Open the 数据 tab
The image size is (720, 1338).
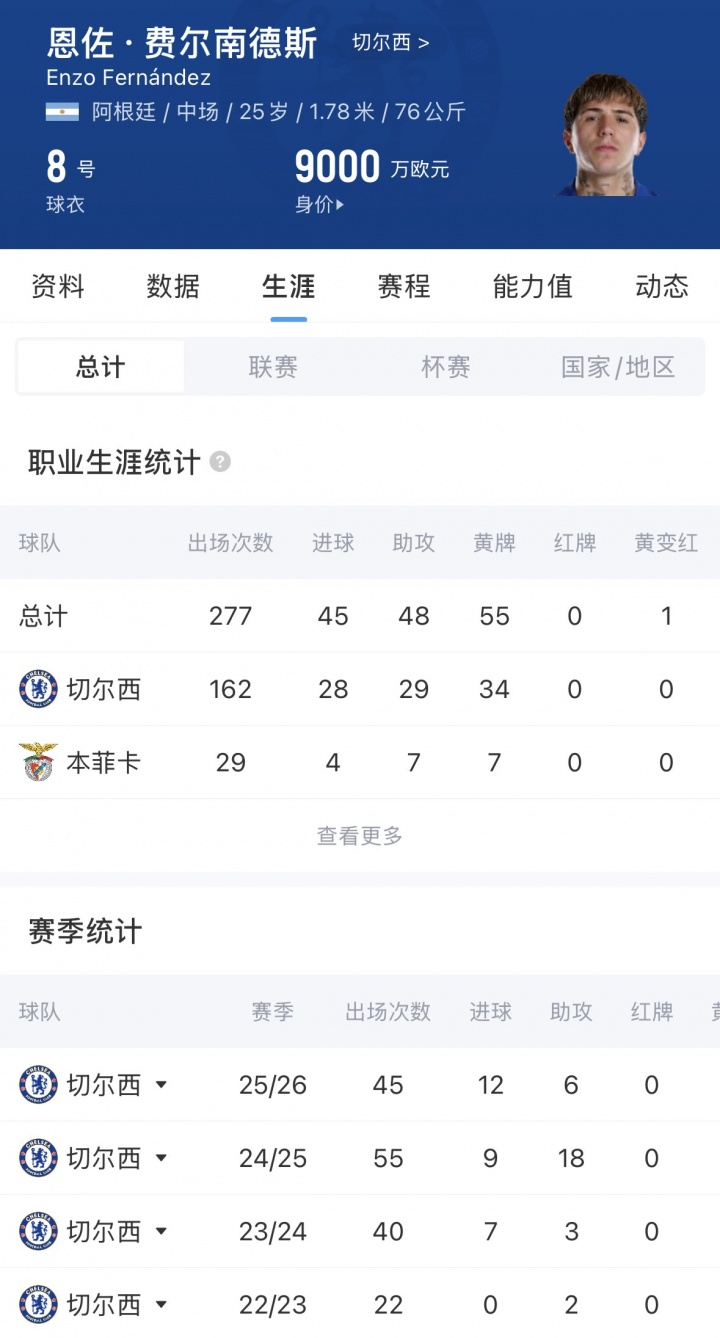(x=173, y=287)
